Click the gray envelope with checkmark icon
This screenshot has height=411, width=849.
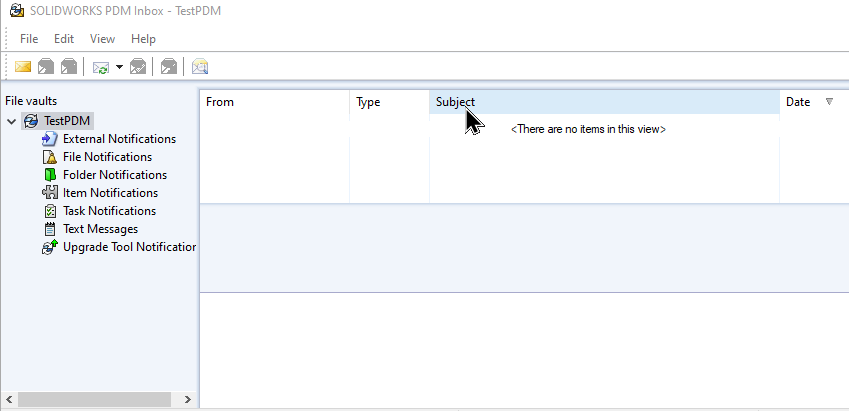pos(138,67)
